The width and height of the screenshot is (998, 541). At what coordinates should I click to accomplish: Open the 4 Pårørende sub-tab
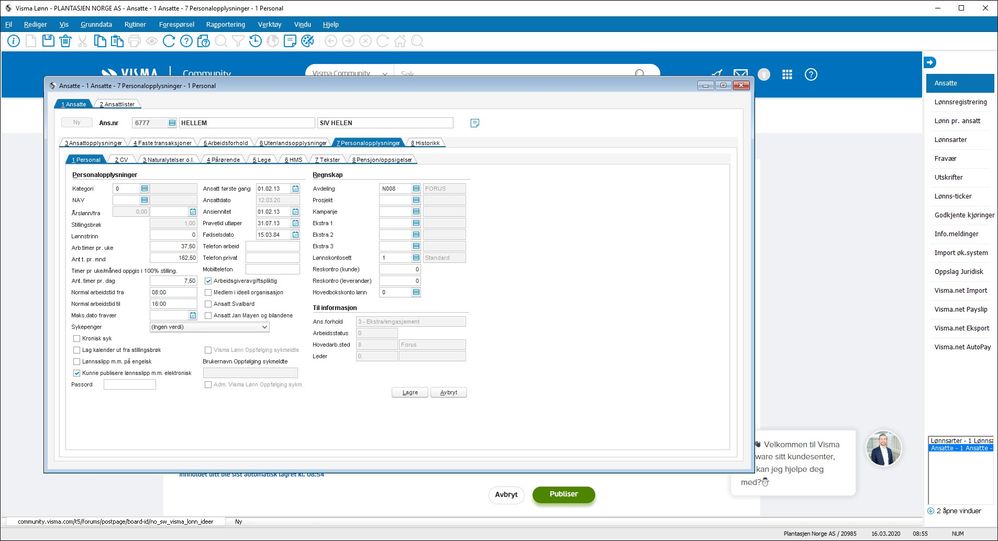tap(223, 159)
